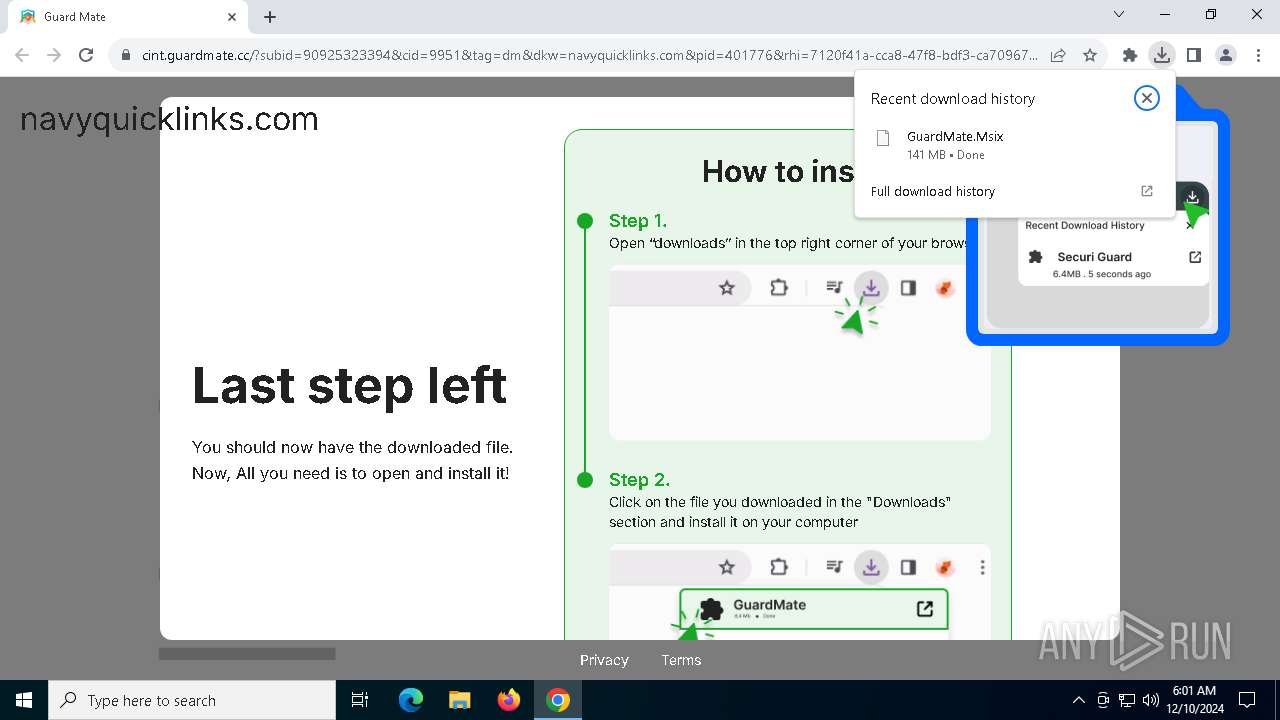Close the Recent download history popup

click(1147, 98)
